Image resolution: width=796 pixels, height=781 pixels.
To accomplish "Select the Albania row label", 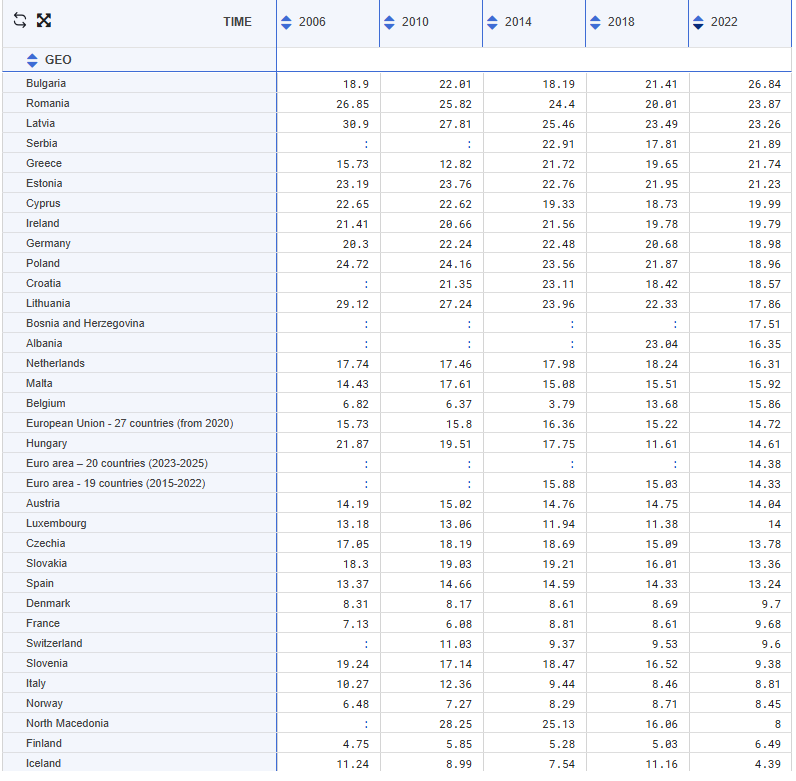I will tap(44, 343).
